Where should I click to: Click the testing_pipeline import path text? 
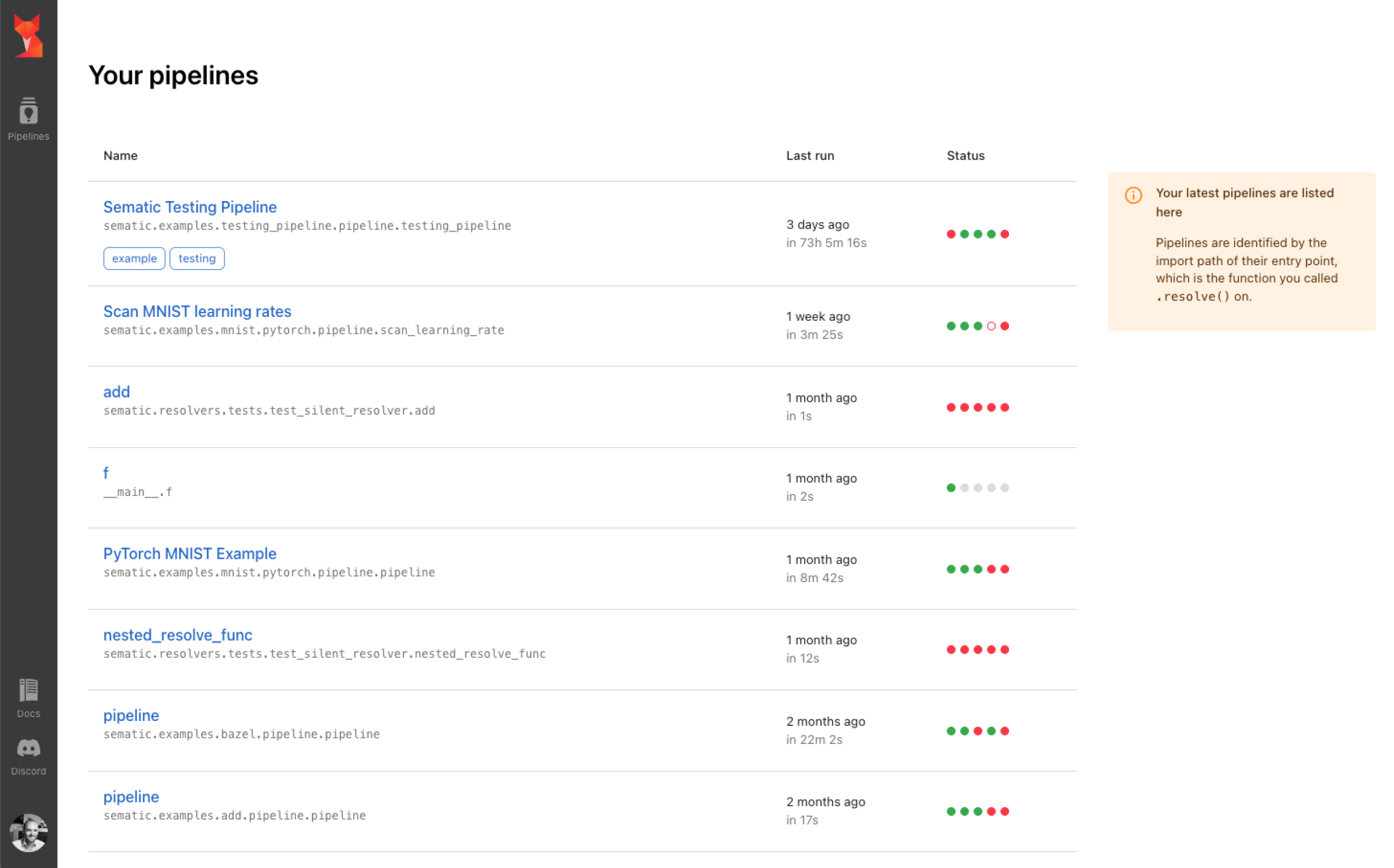[307, 225]
